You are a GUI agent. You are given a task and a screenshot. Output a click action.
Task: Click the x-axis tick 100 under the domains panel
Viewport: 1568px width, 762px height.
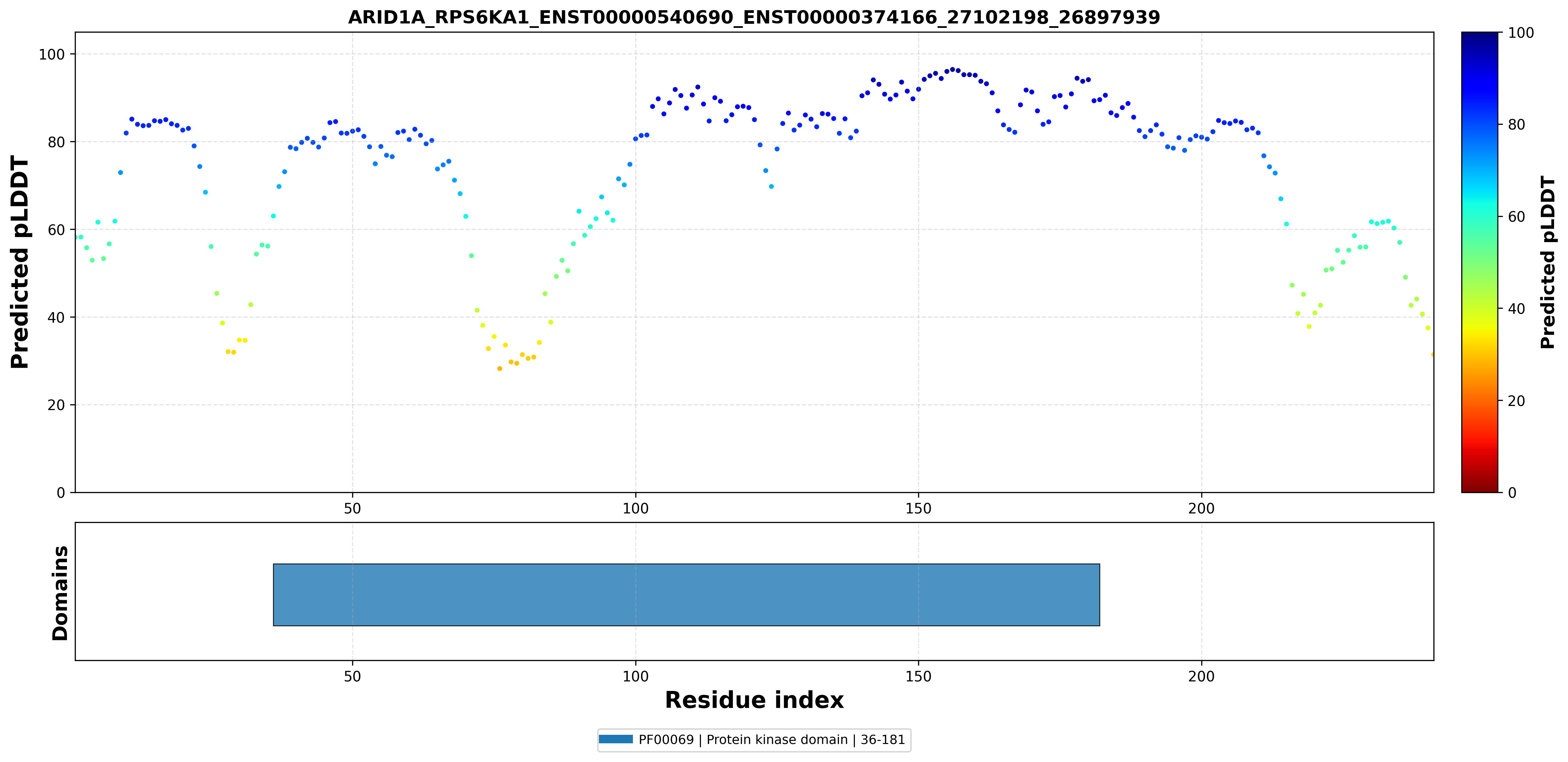coord(636,676)
